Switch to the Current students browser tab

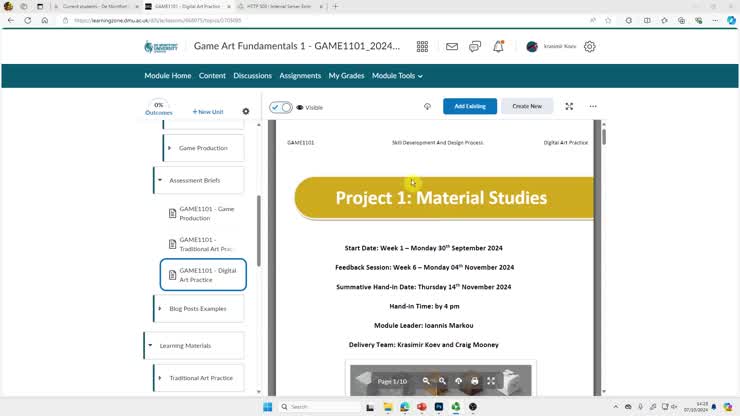click(95, 7)
